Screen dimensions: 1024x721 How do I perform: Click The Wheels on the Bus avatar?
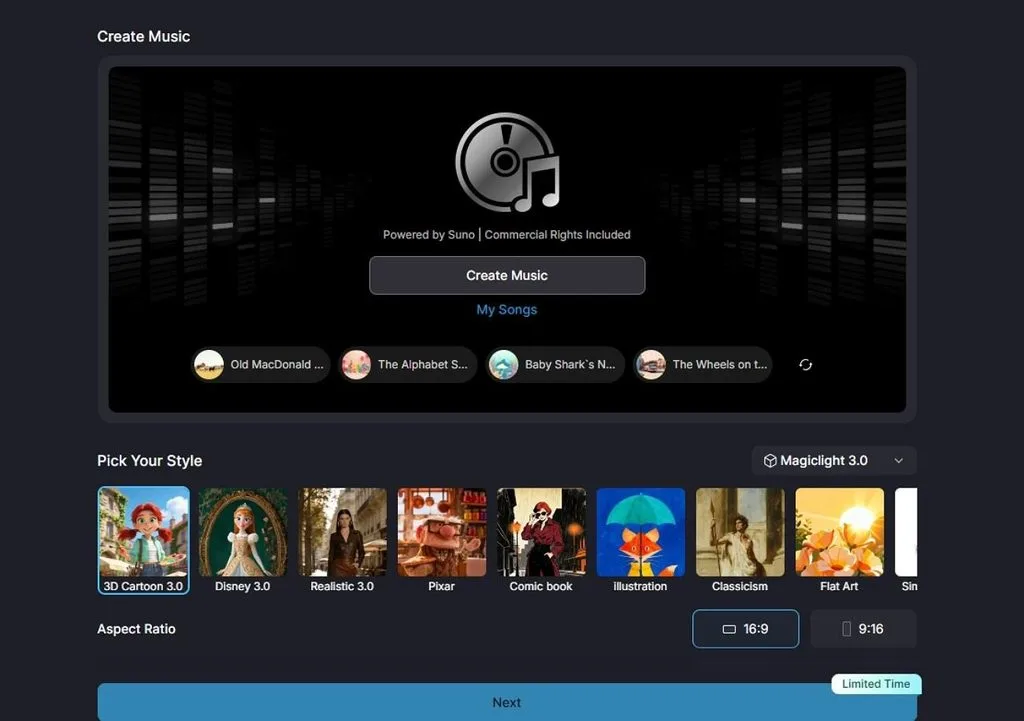651,364
